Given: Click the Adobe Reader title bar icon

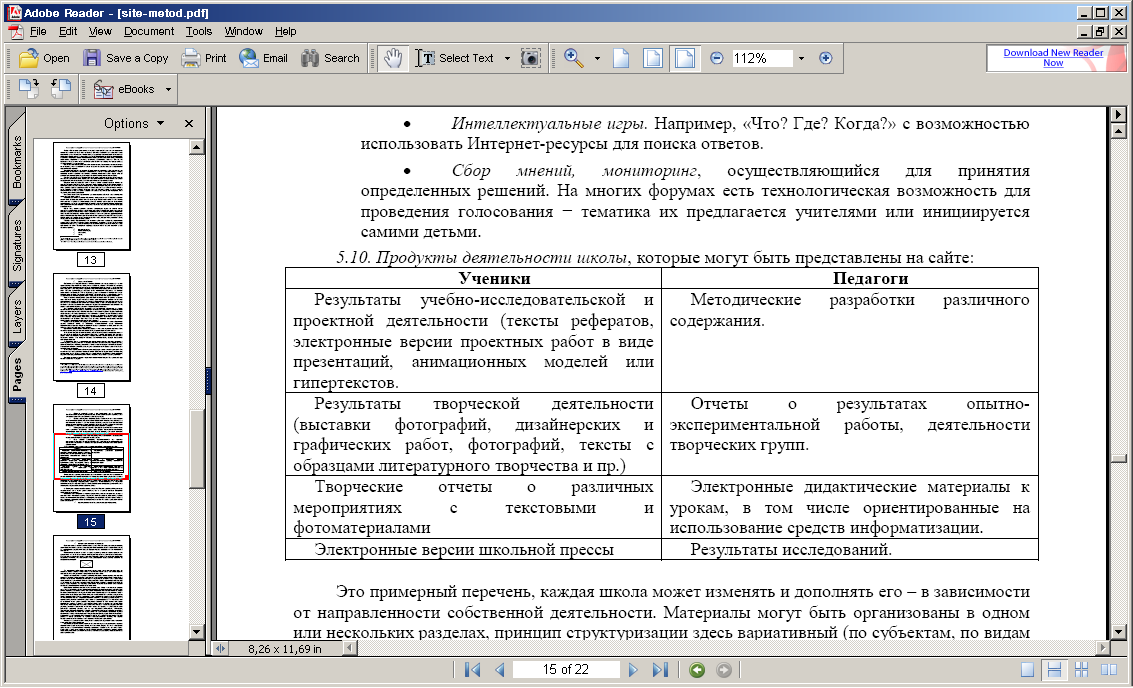Looking at the screenshot, I should (x=14, y=12).
